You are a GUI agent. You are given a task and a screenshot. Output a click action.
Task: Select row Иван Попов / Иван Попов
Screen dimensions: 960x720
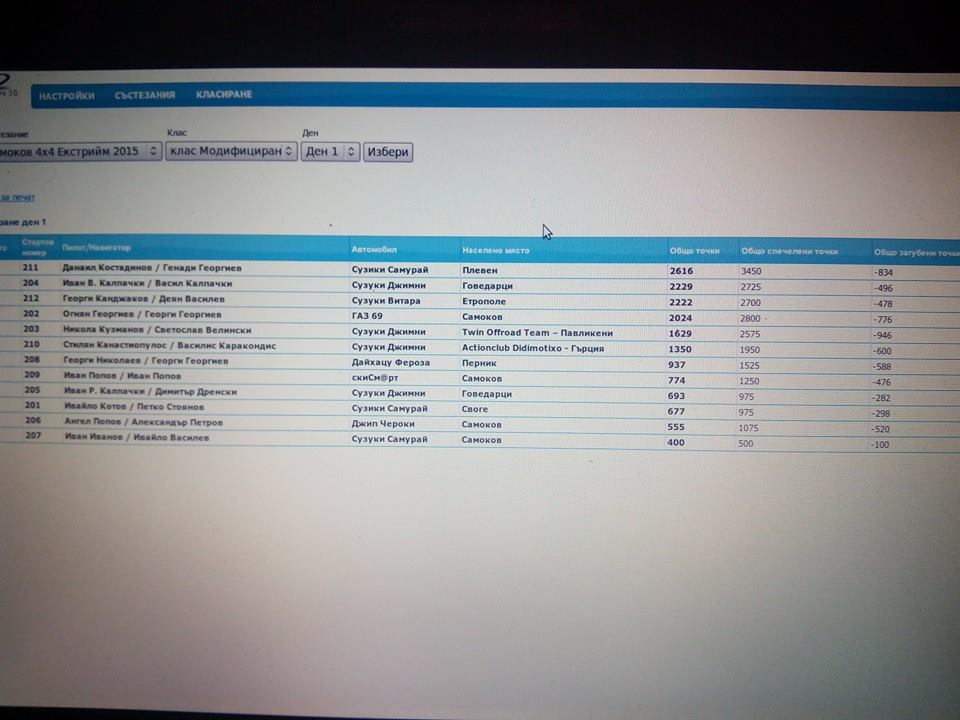click(480, 378)
